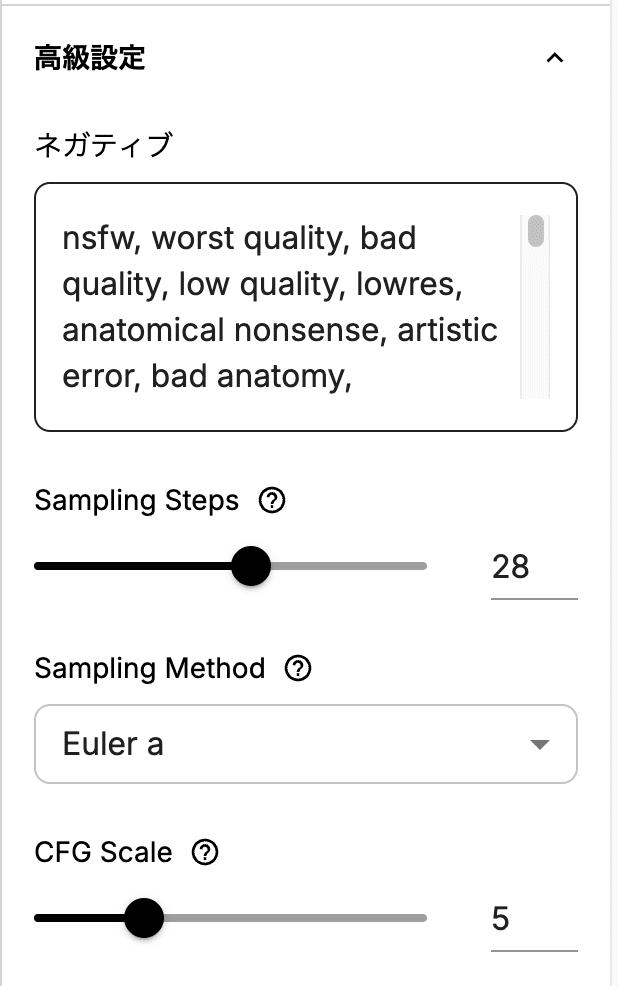
Task: Click the Sampling Method dropdown arrow
Action: (x=539, y=744)
